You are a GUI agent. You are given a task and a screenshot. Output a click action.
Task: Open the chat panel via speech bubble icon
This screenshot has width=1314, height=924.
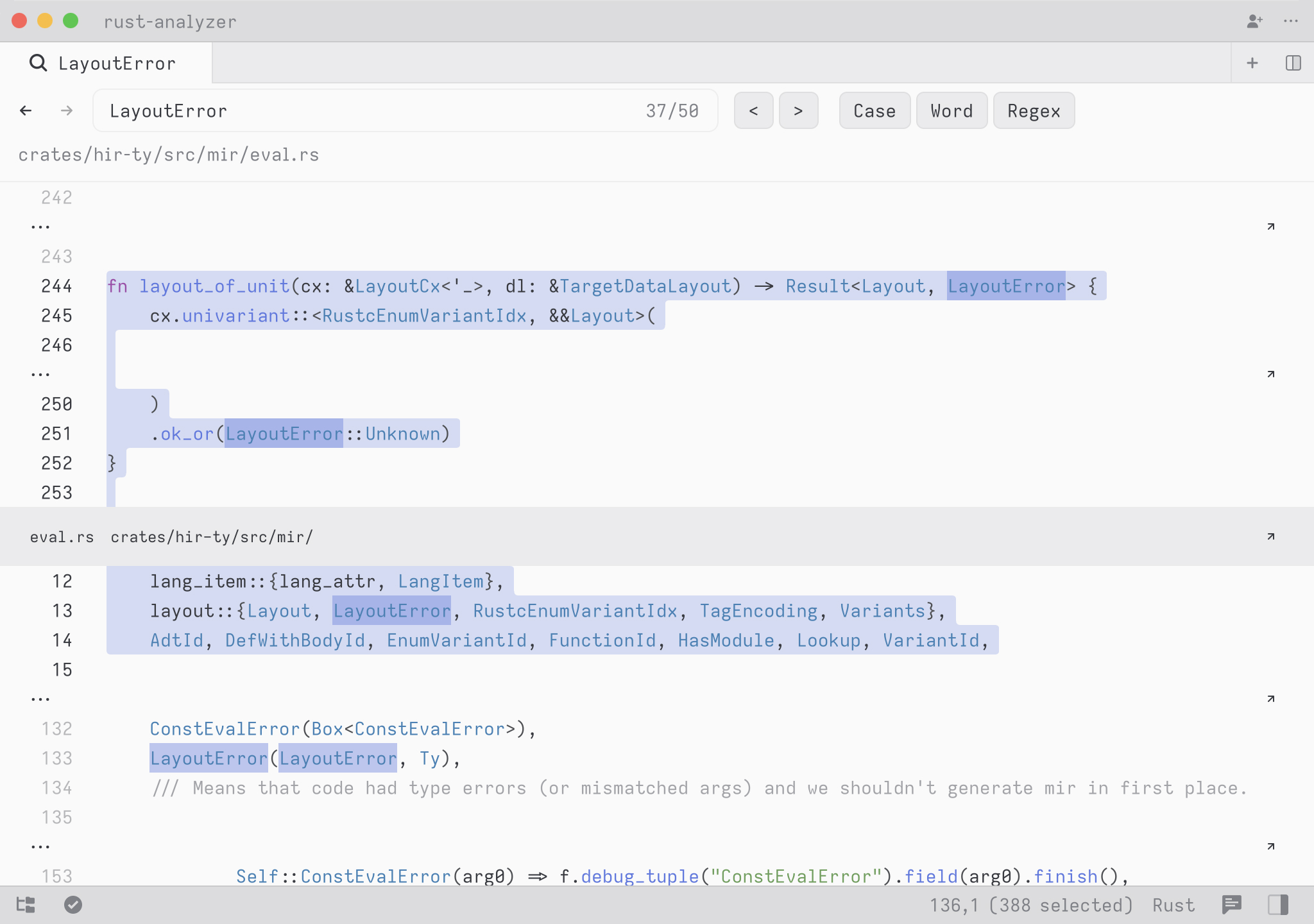pyautogui.click(x=1233, y=905)
